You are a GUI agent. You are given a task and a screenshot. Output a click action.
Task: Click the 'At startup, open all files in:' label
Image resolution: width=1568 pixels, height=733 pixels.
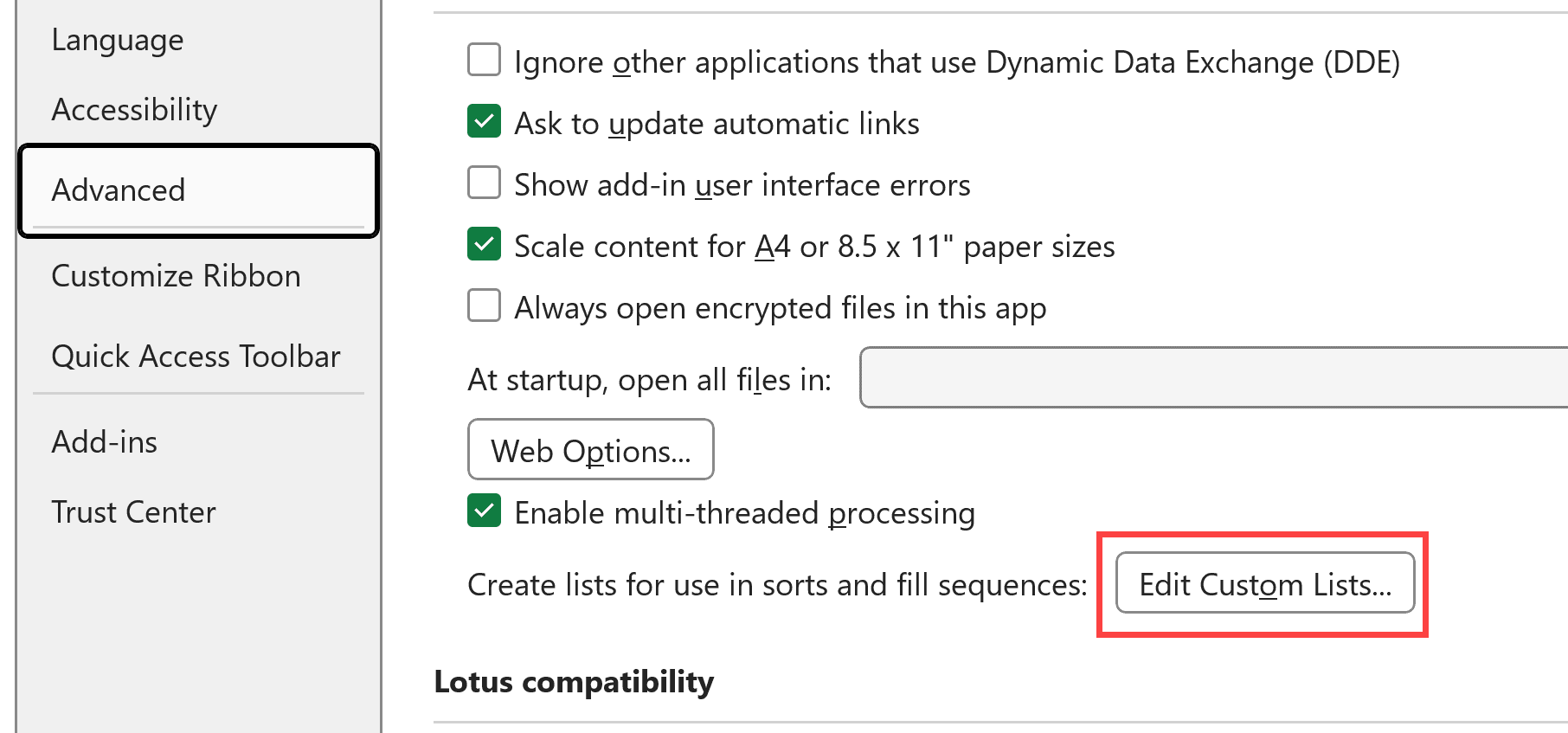click(x=649, y=380)
